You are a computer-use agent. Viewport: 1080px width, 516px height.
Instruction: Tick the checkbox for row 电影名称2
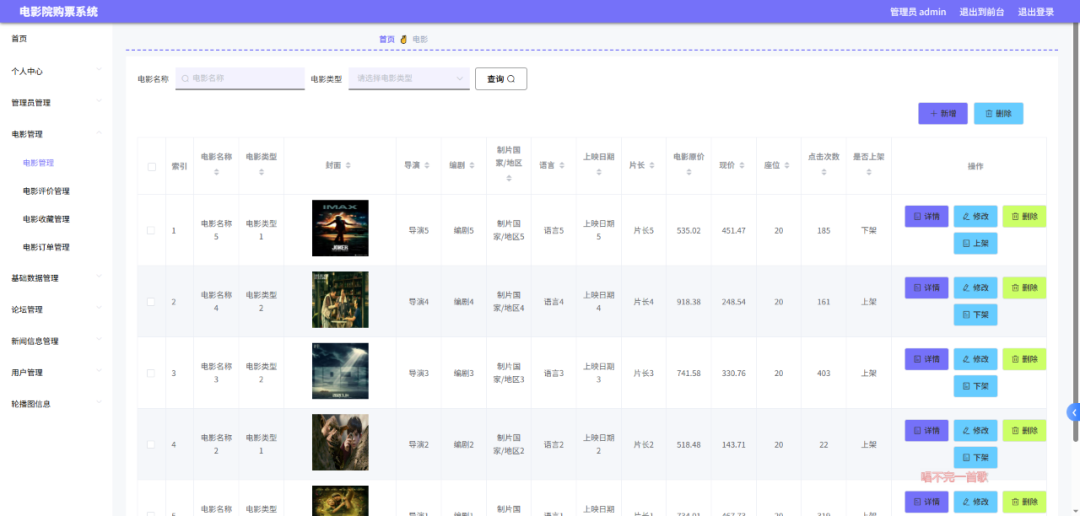pyautogui.click(x=152, y=444)
